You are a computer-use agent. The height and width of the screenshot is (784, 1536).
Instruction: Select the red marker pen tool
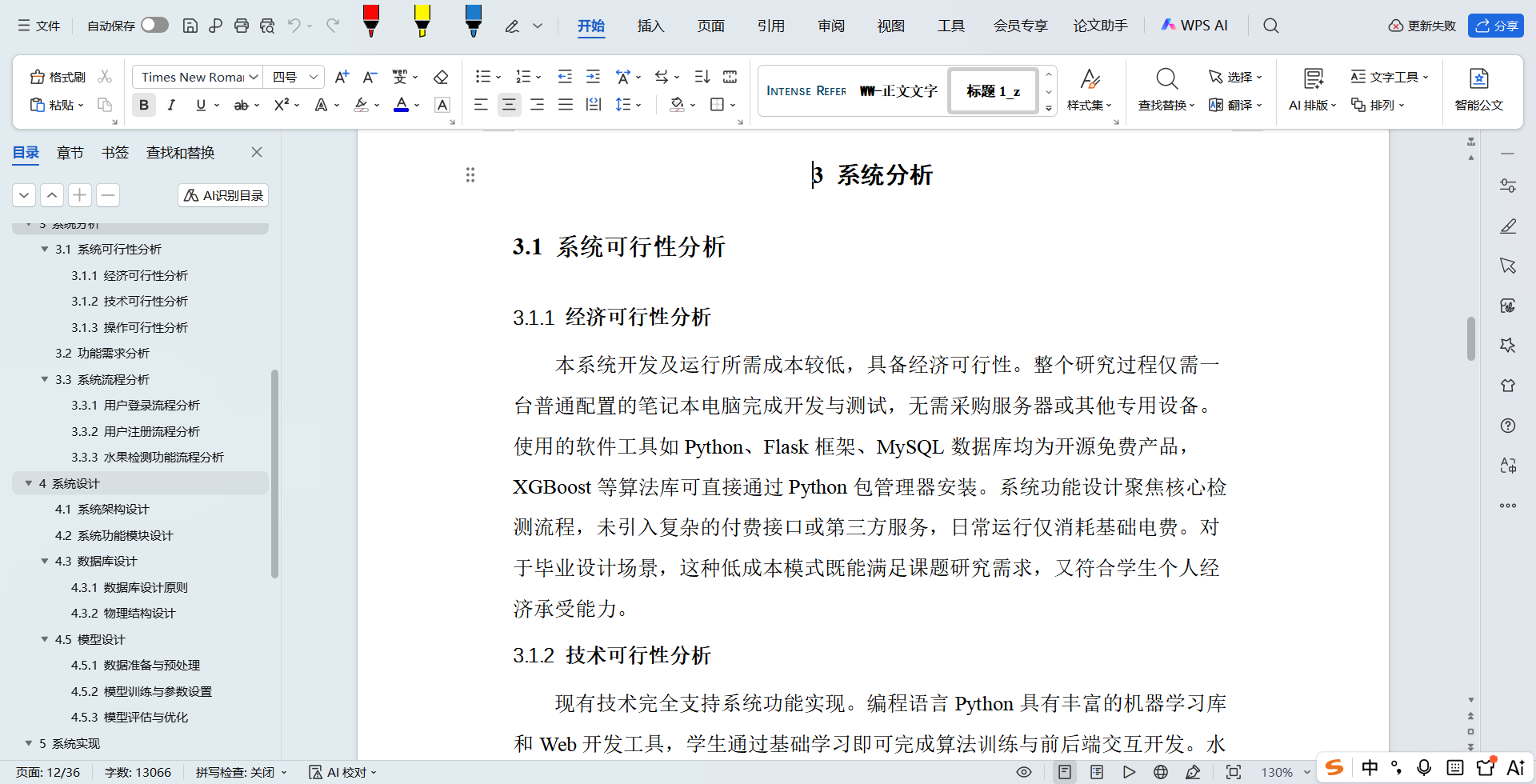click(370, 21)
